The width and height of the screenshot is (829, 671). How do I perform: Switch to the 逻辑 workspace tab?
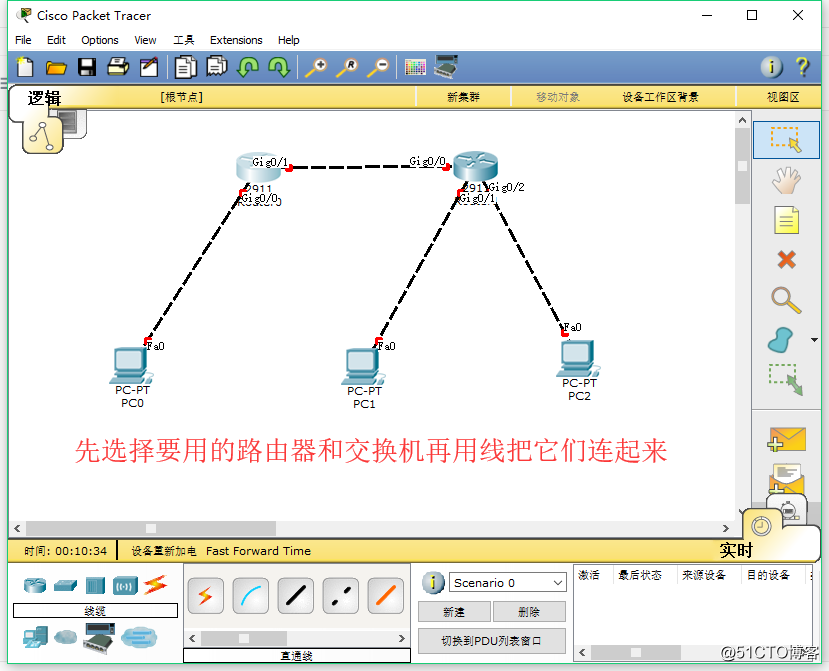click(44, 98)
